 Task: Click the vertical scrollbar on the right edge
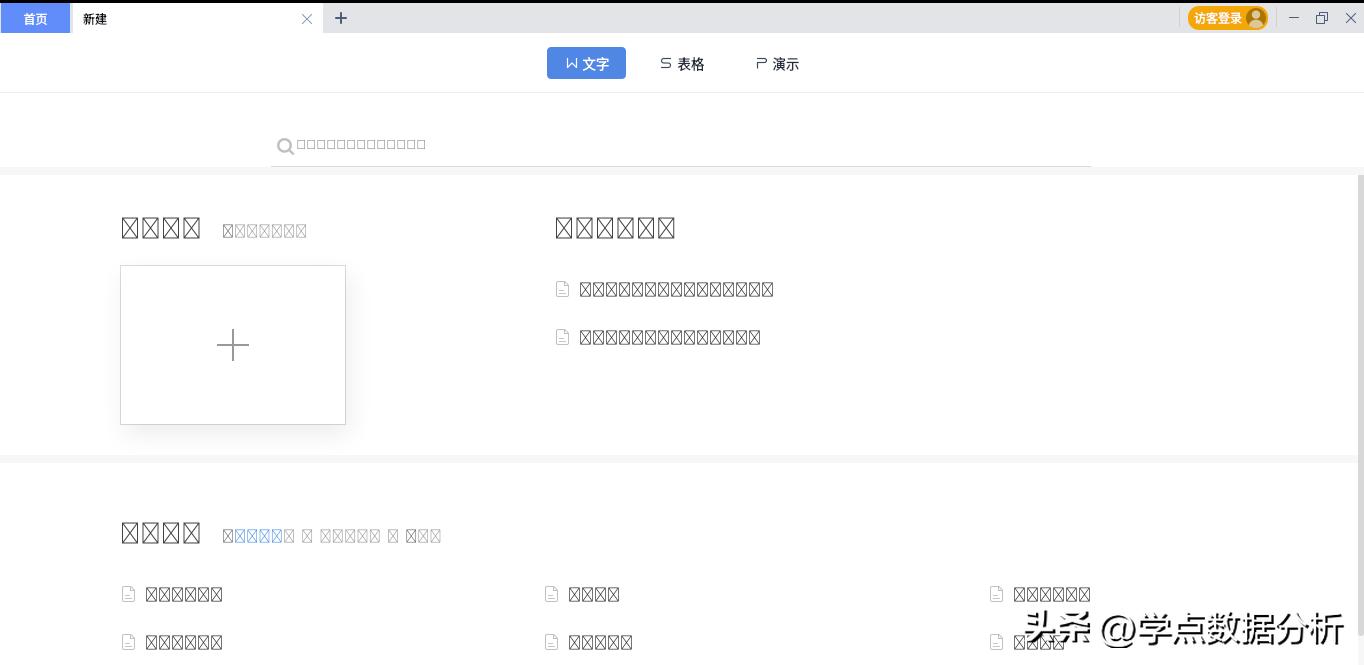coord(1358,300)
